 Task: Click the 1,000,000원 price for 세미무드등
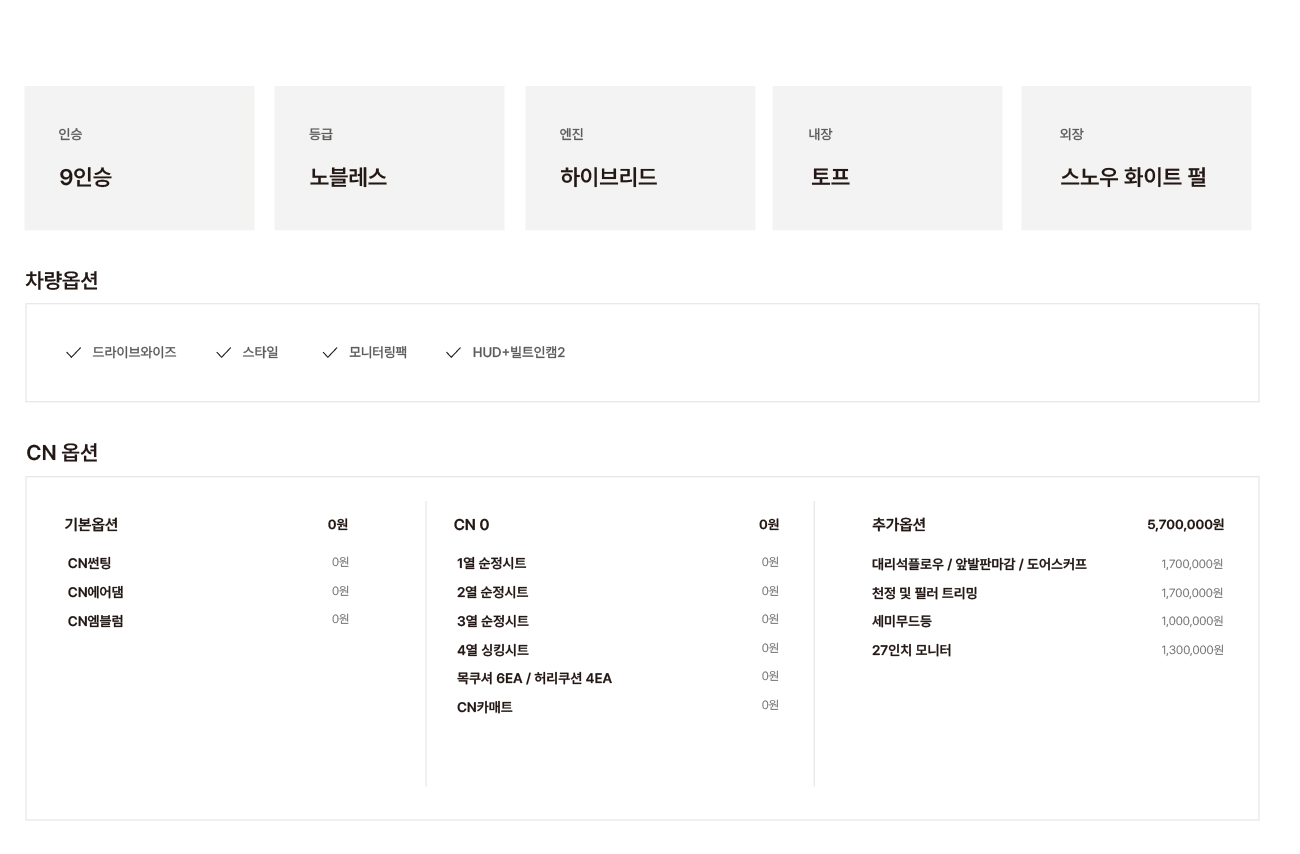[1192, 621]
